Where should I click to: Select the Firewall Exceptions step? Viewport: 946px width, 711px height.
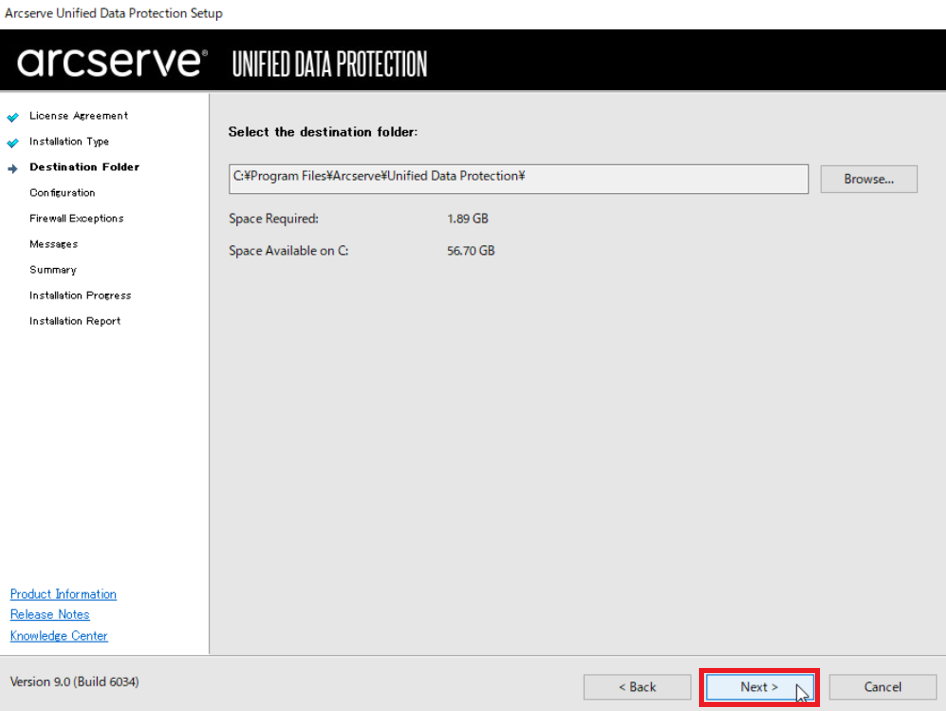76,218
